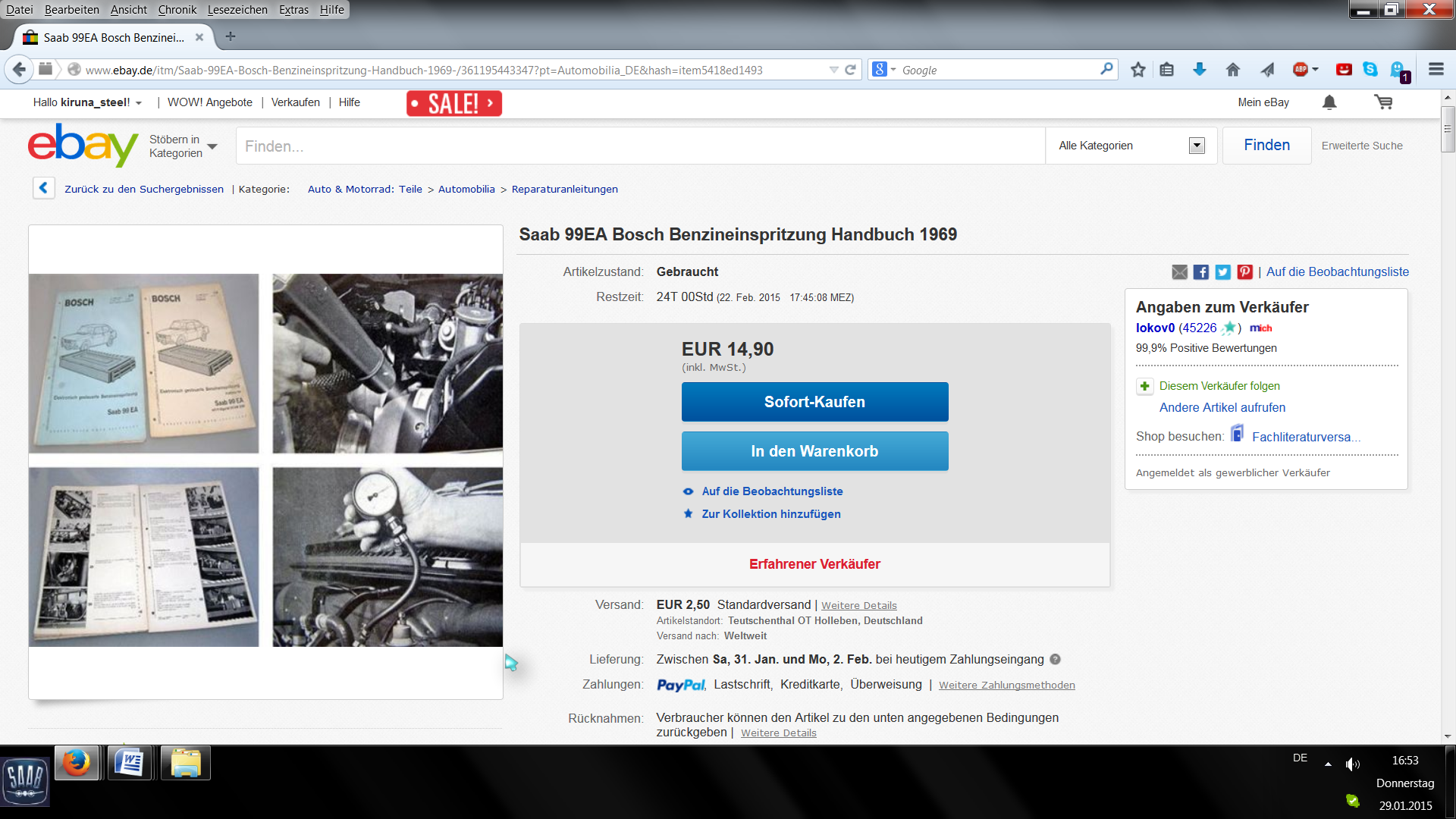Click the page vertical scrollbar thumb
Screen dimensions: 1456x819
click(x=1448, y=129)
